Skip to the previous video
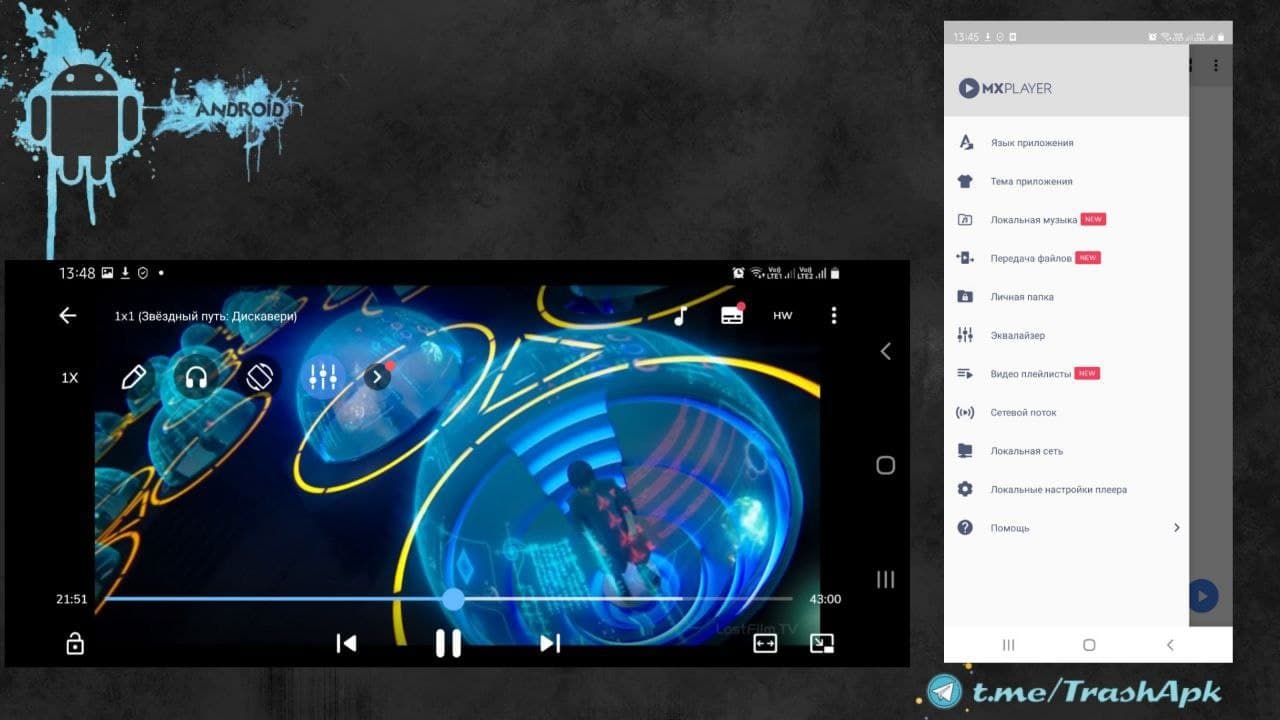This screenshot has width=1280, height=720. tap(346, 643)
